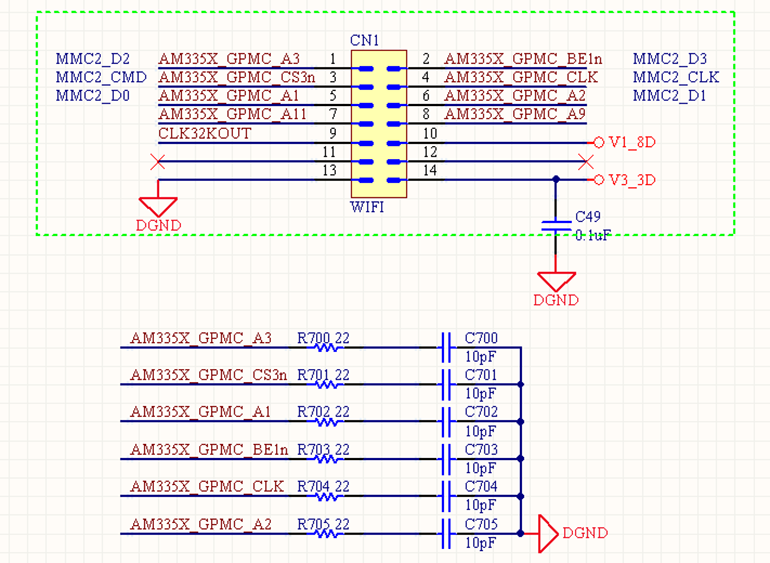Image resolution: width=770 pixels, height=563 pixels.
Task: Click the V1_8D power port
Action: (599, 142)
